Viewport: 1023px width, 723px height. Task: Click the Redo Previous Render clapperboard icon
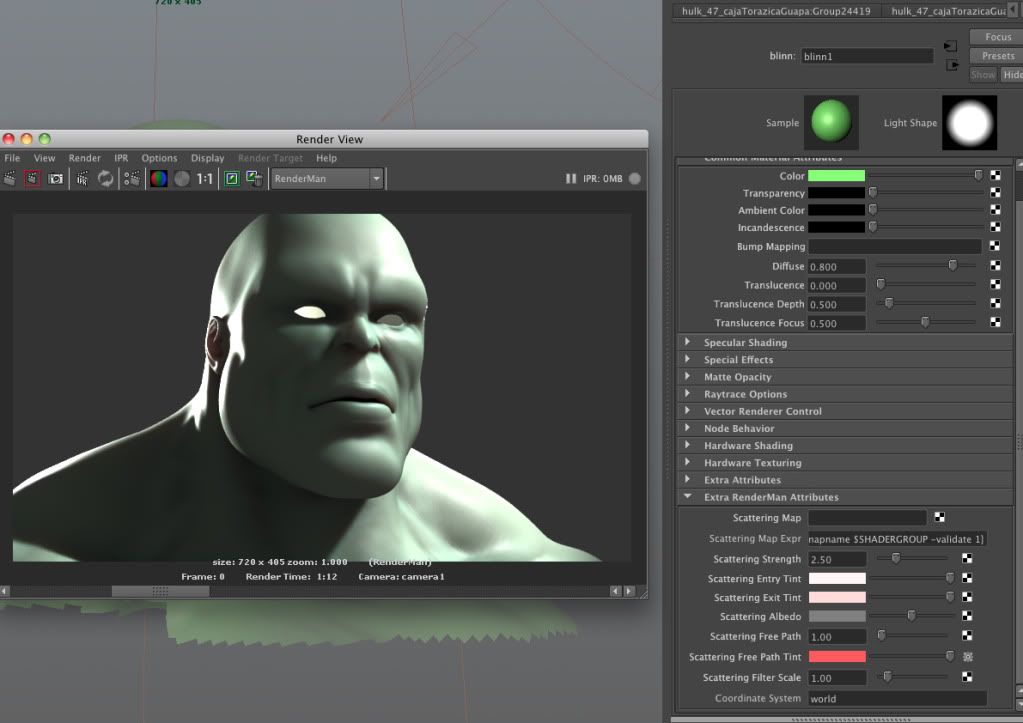pyautogui.click(x=10, y=179)
